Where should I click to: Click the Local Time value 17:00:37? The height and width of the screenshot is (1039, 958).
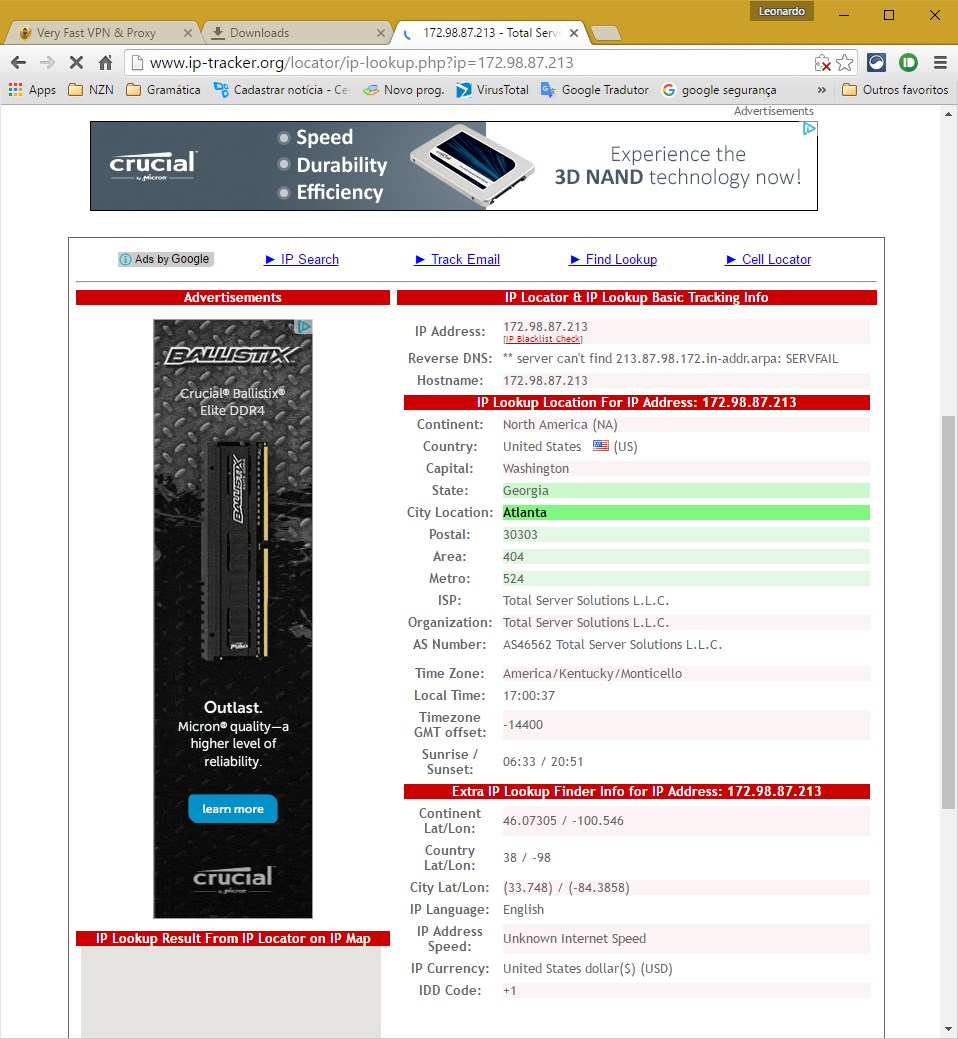(x=529, y=695)
